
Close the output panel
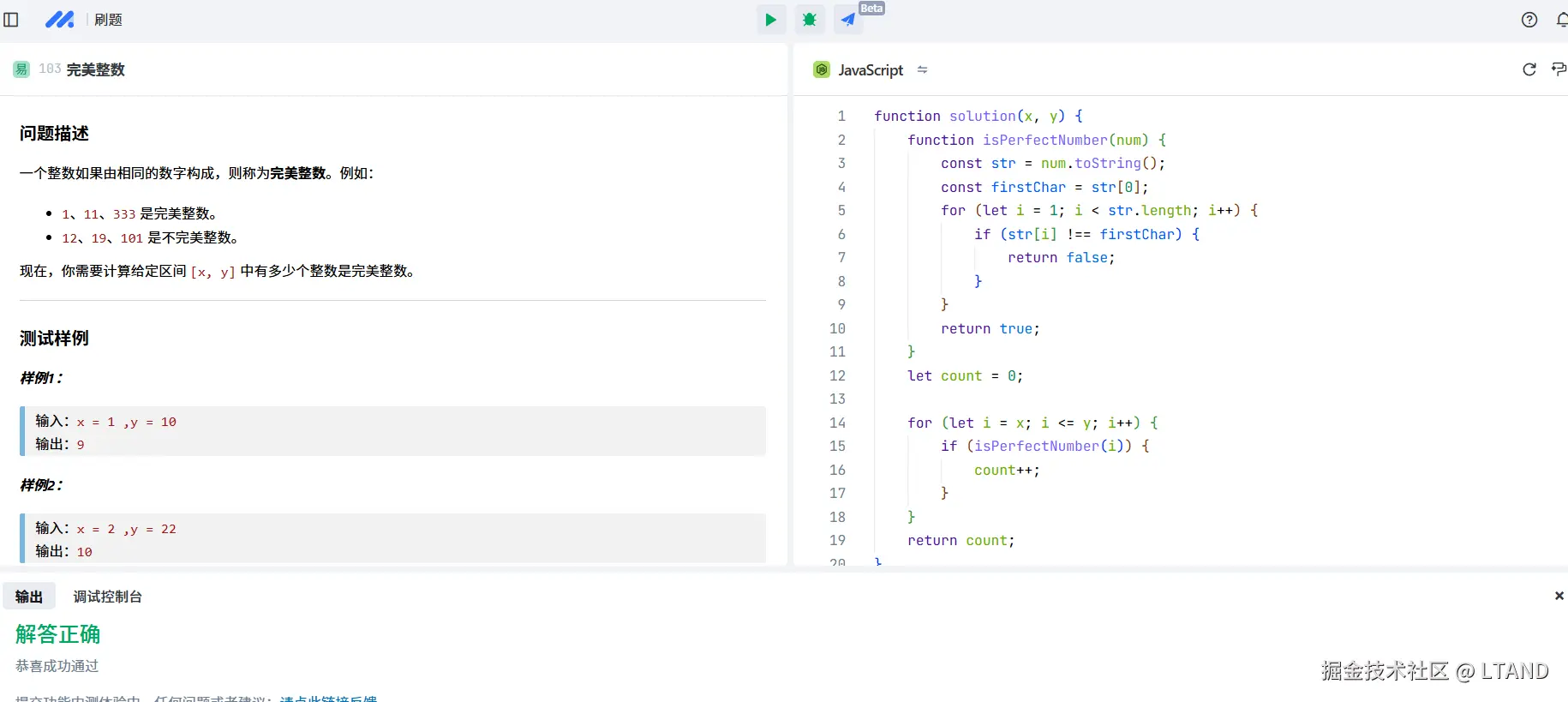1559,596
